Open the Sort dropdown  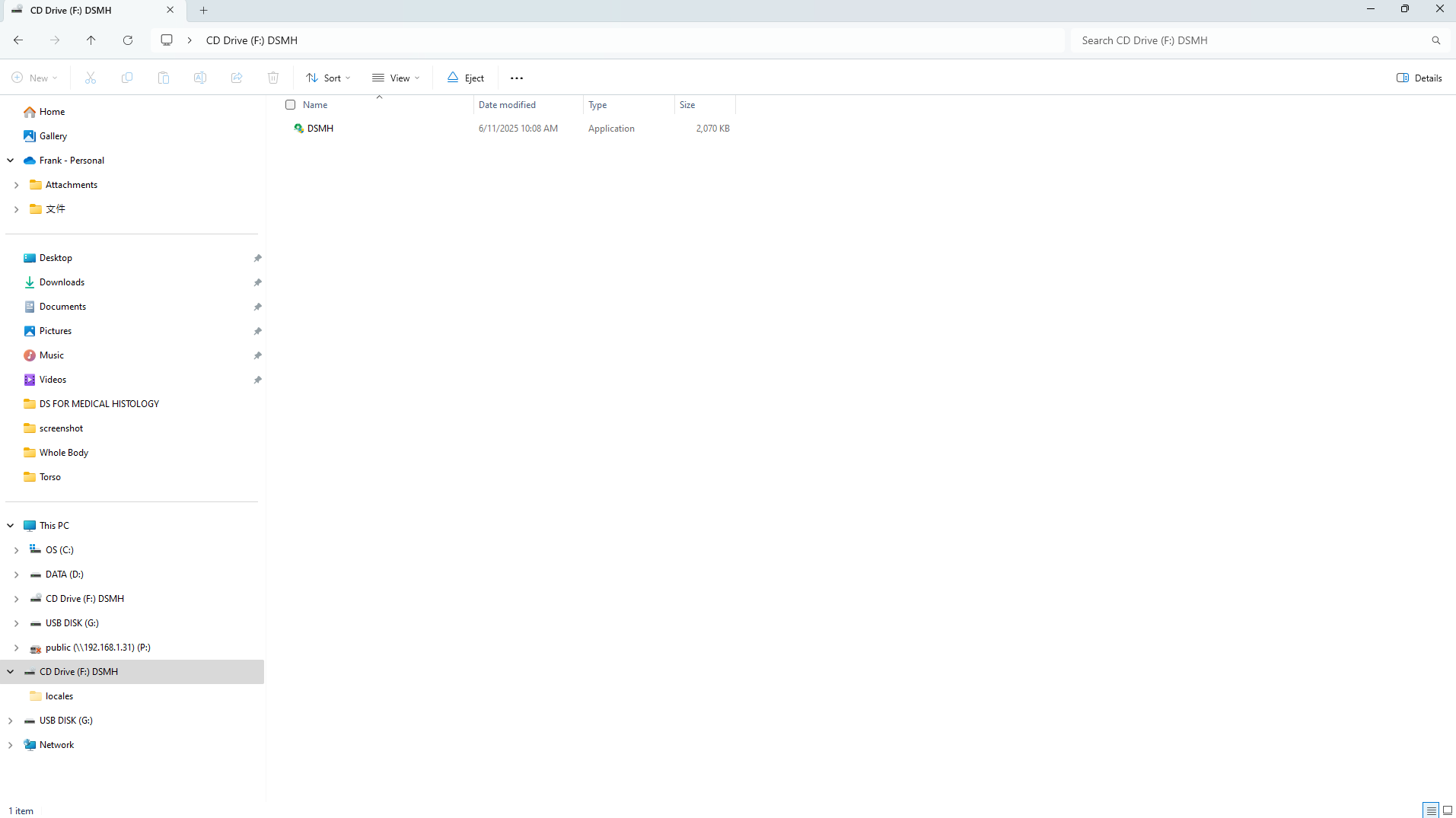pos(328,78)
